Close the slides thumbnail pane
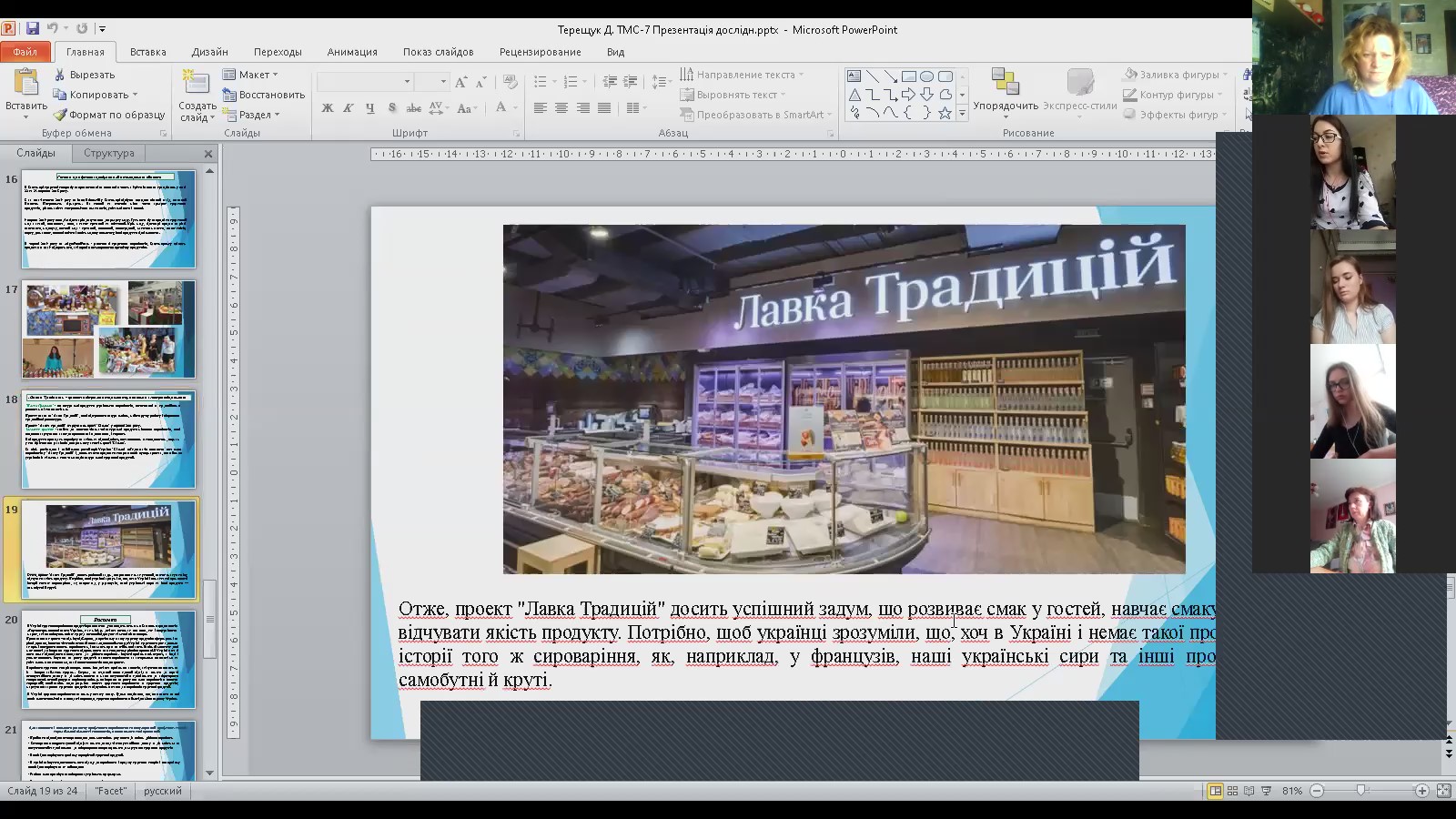Screen dimensions: 1456x819 pos(208,154)
